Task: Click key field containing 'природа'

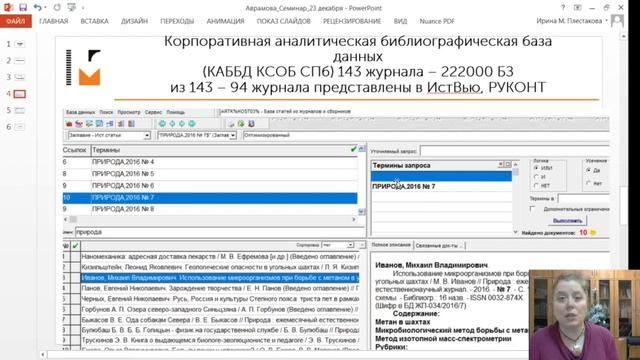Action: (x=220, y=232)
